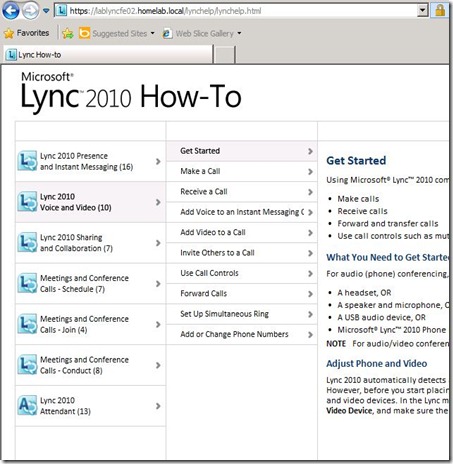
Task: Click the Conference Calls Conduct icon
Action: (27, 365)
